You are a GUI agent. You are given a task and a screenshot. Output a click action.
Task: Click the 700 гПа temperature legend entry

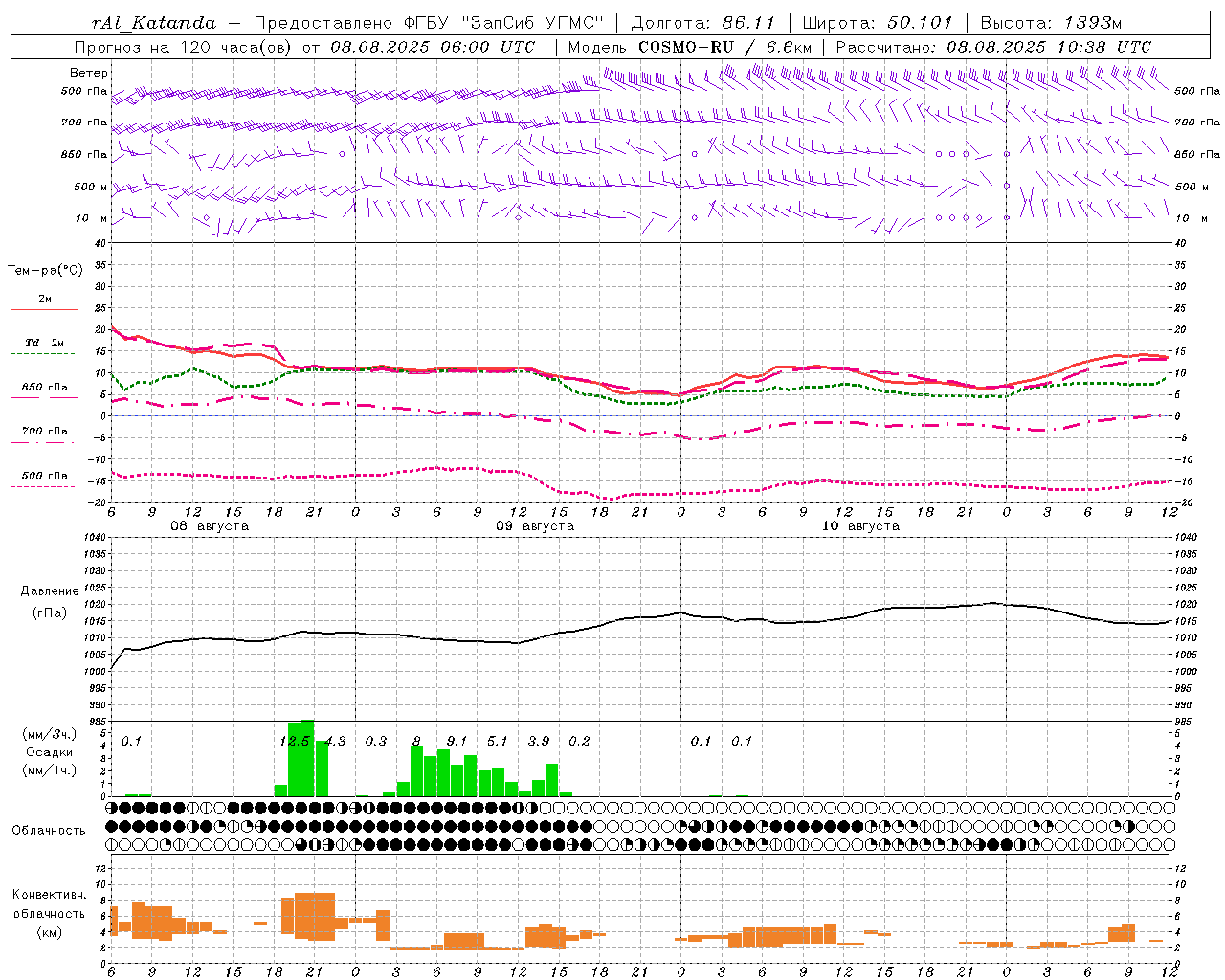[44, 432]
